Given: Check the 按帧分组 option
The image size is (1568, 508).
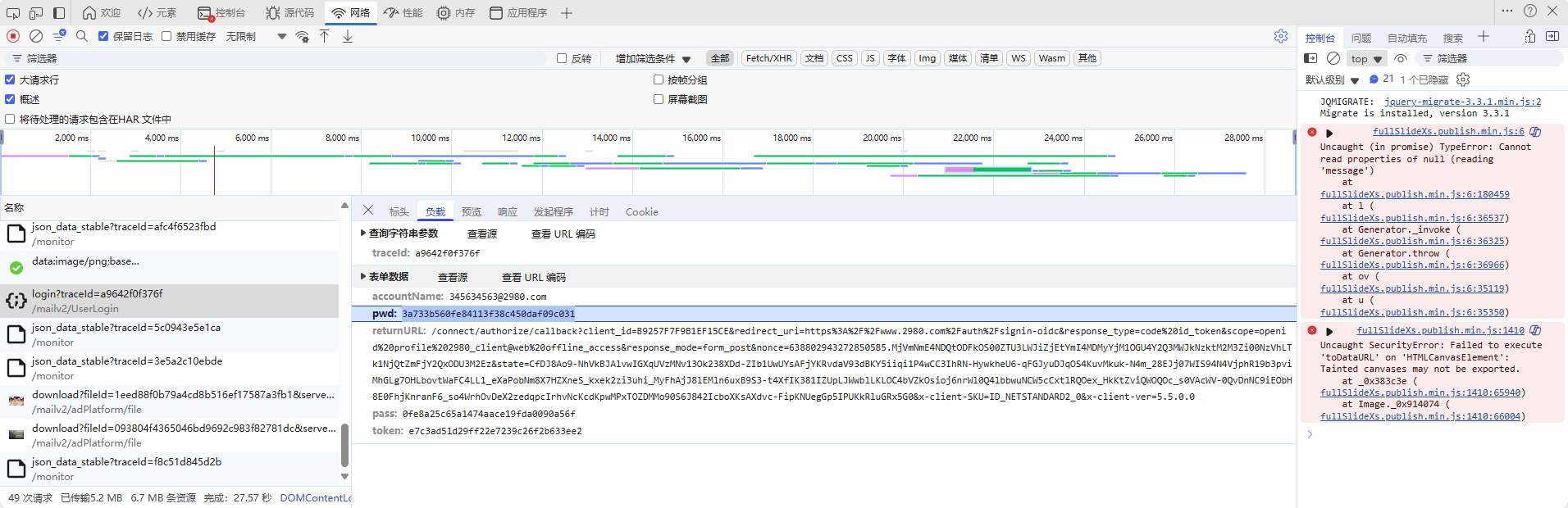Looking at the screenshot, I should point(659,79).
